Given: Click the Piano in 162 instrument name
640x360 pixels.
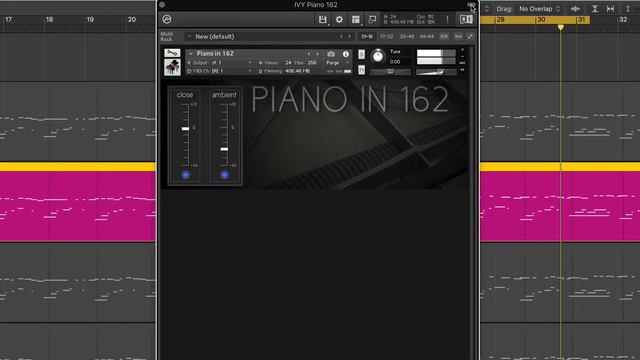Looking at the screenshot, I should point(215,53).
